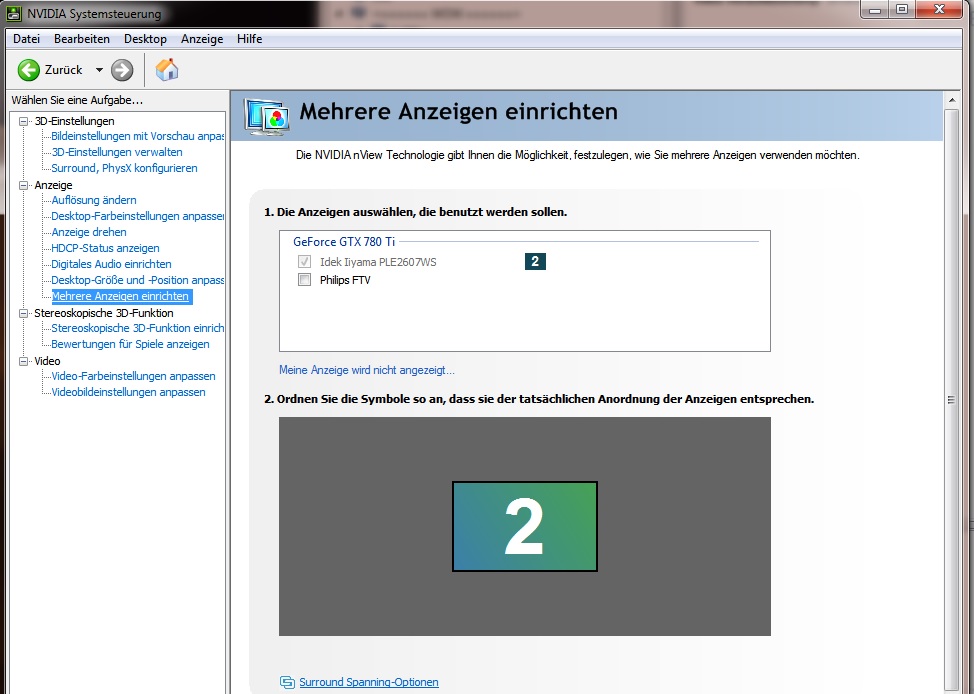974x694 pixels.
Task: Open the Desktop menu
Action: (145, 39)
